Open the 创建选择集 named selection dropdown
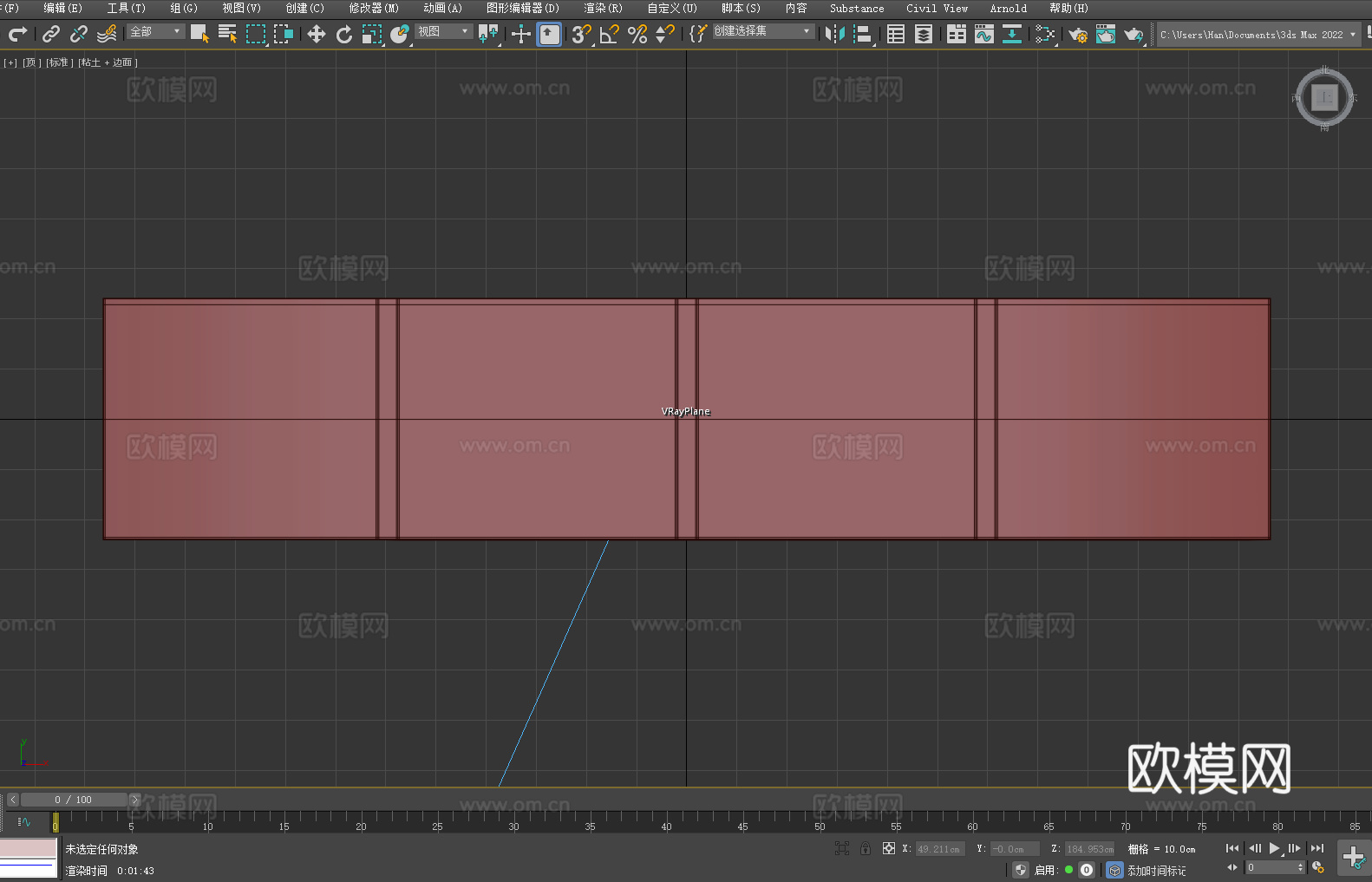Image resolution: width=1372 pixels, height=882 pixels. coord(763,31)
